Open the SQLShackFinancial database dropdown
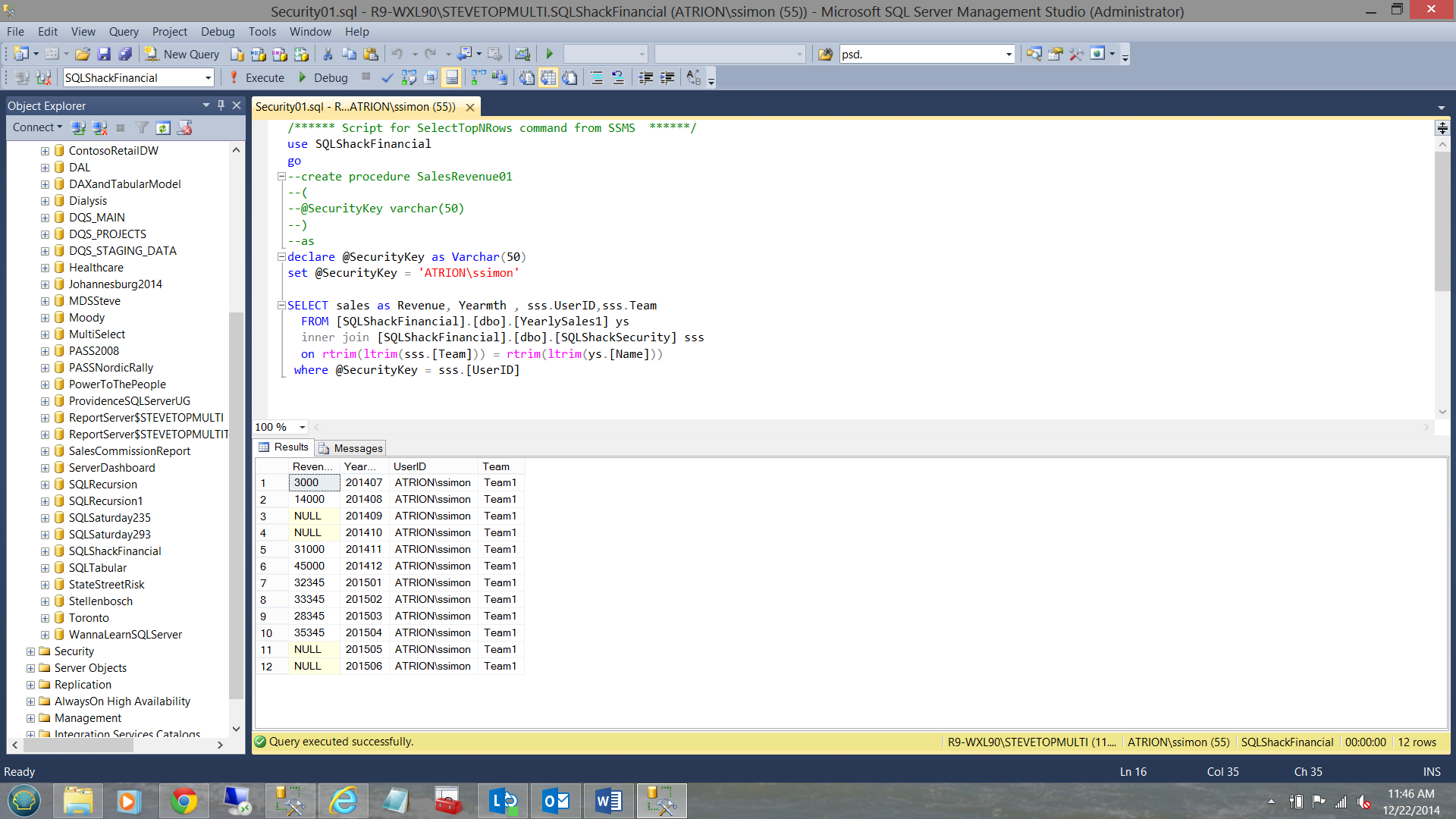 tap(208, 78)
